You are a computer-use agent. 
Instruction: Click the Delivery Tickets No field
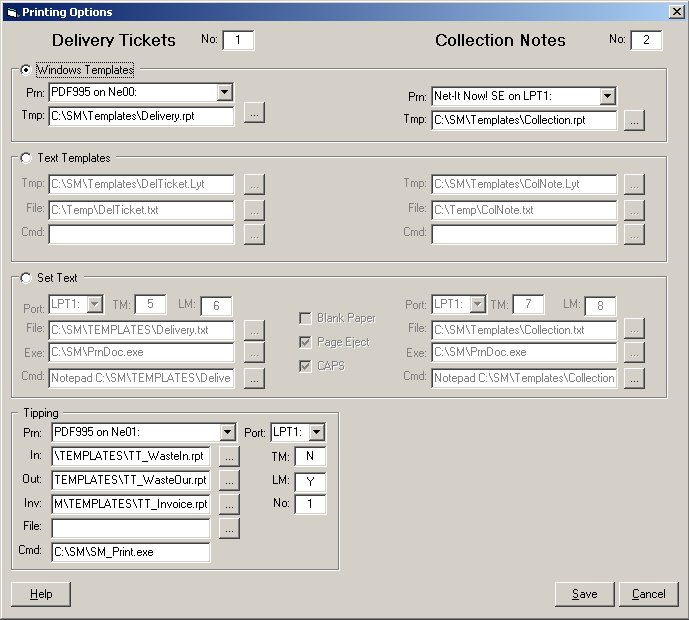[x=238, y=40]
